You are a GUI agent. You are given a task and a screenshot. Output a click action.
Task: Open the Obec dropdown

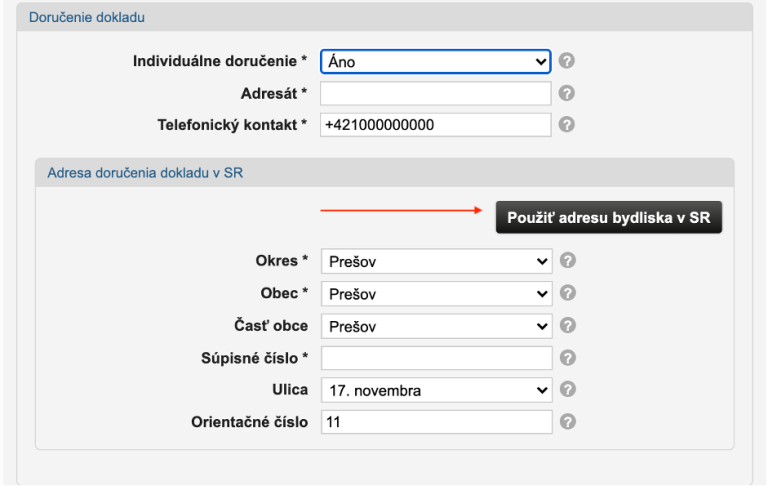pyautogui.click(x=436, y=293)
